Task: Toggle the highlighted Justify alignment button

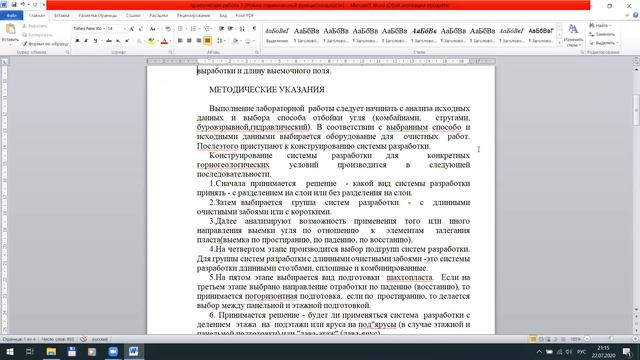Action: point(208,41)
